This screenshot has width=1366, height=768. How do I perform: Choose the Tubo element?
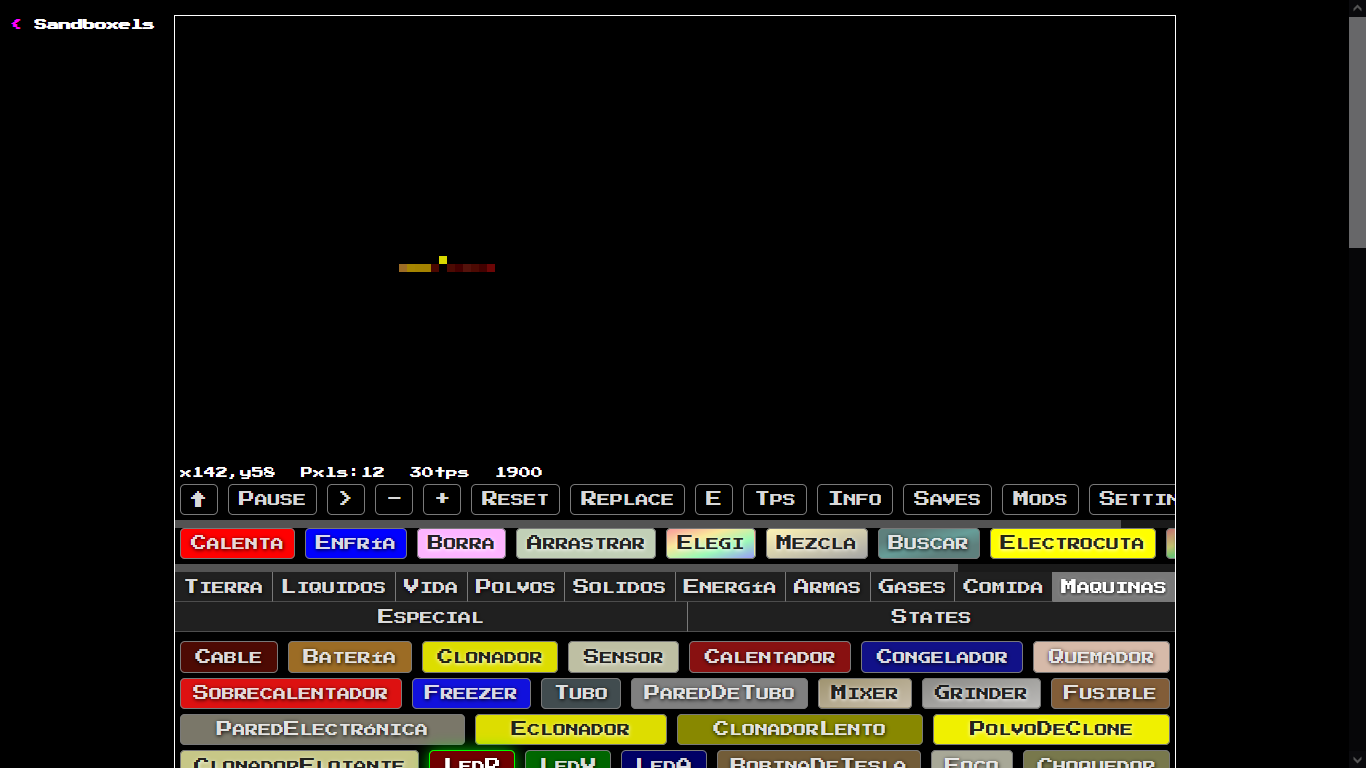tap(581, 693)
